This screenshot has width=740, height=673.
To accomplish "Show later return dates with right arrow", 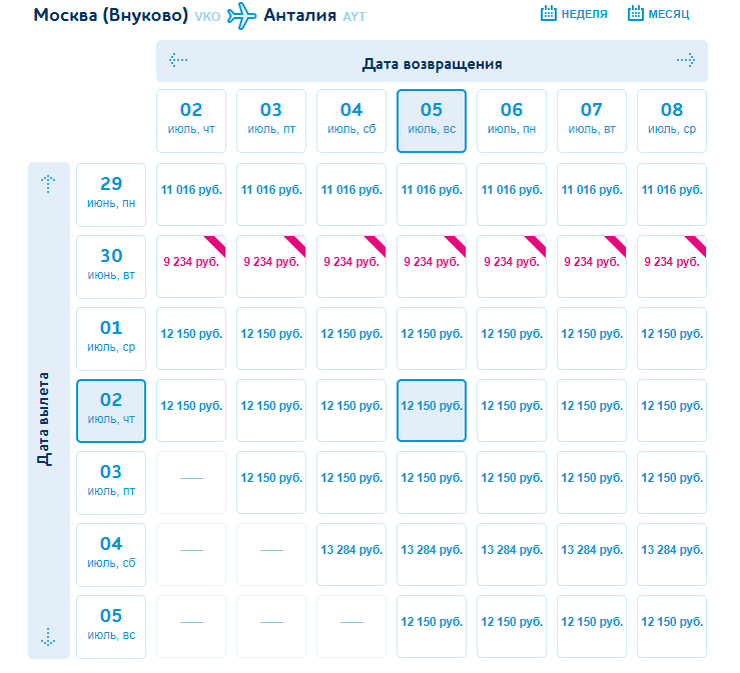I will pyautogui.click(x=686, y=60).
